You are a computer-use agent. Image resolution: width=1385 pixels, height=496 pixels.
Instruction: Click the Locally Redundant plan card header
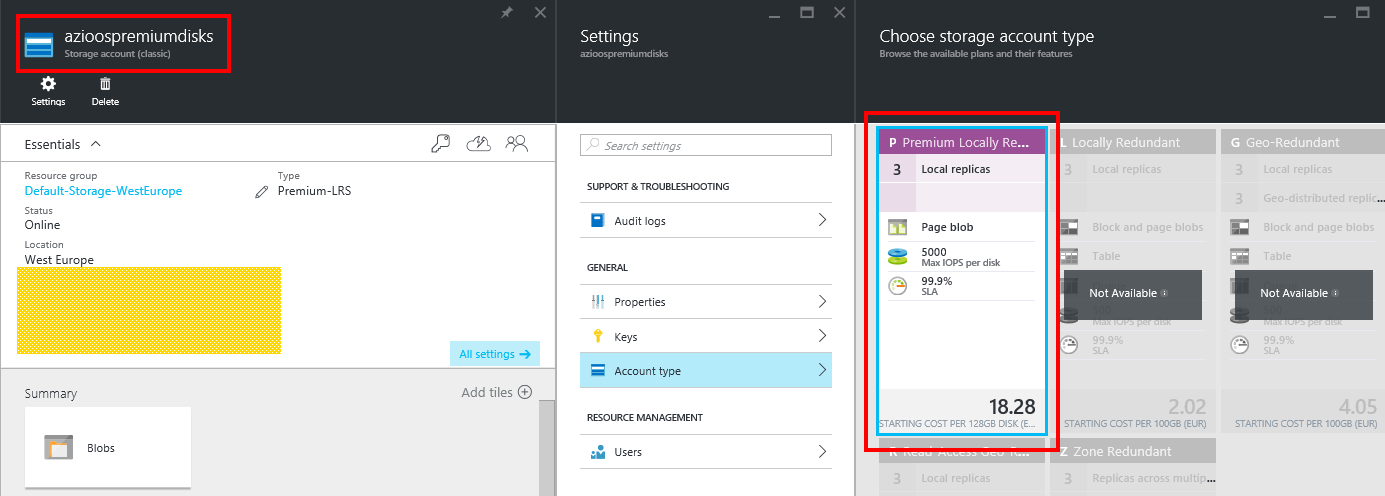(x=1132, y=143)
